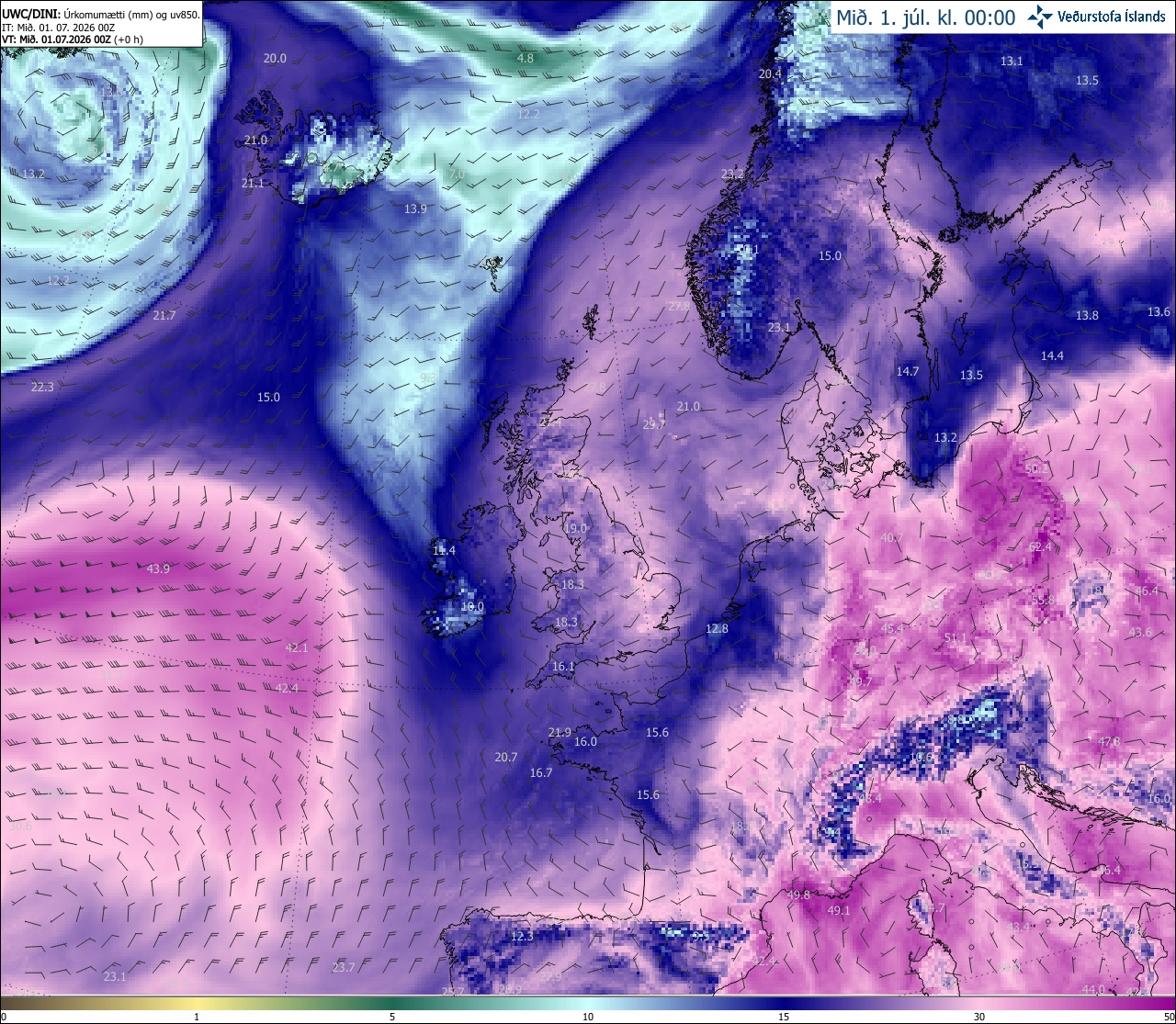Click the 43.9 value over the Atlantic
This screenshot has width=1176, height=1024.
[158, 568]
